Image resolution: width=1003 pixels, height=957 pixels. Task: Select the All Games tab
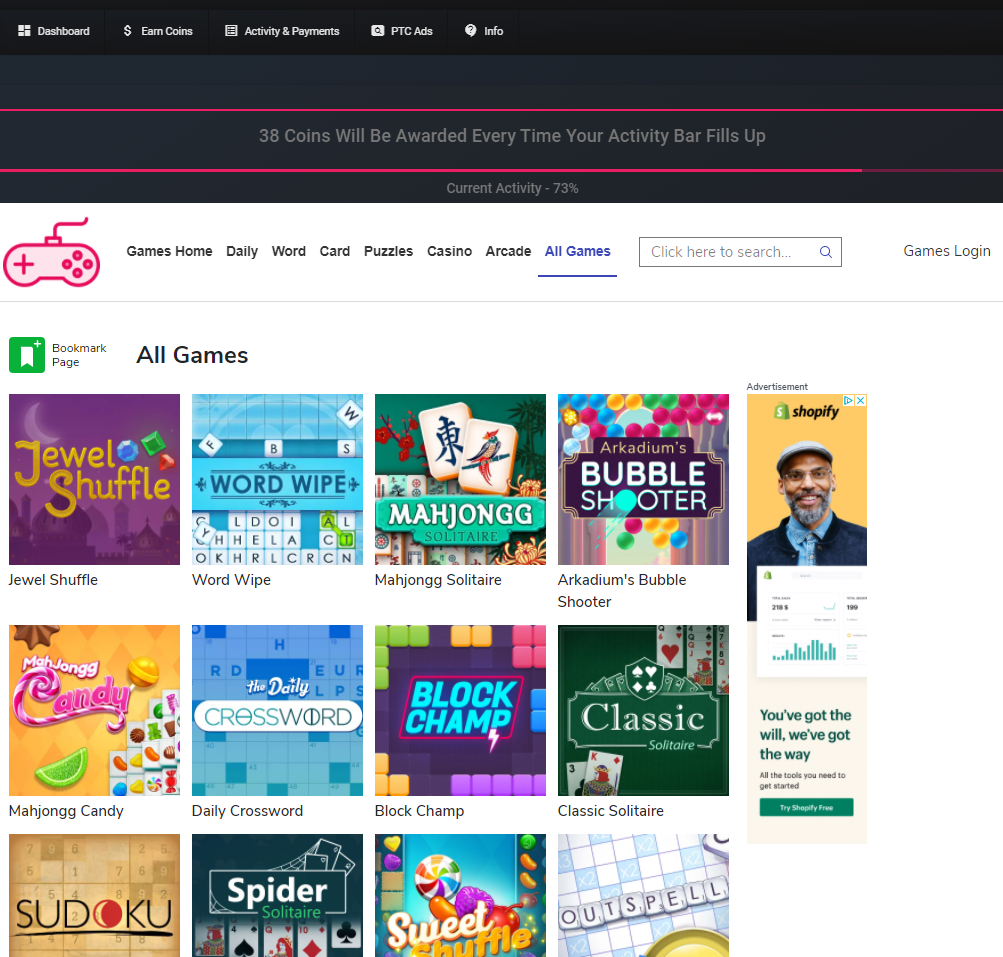(578, 251)
